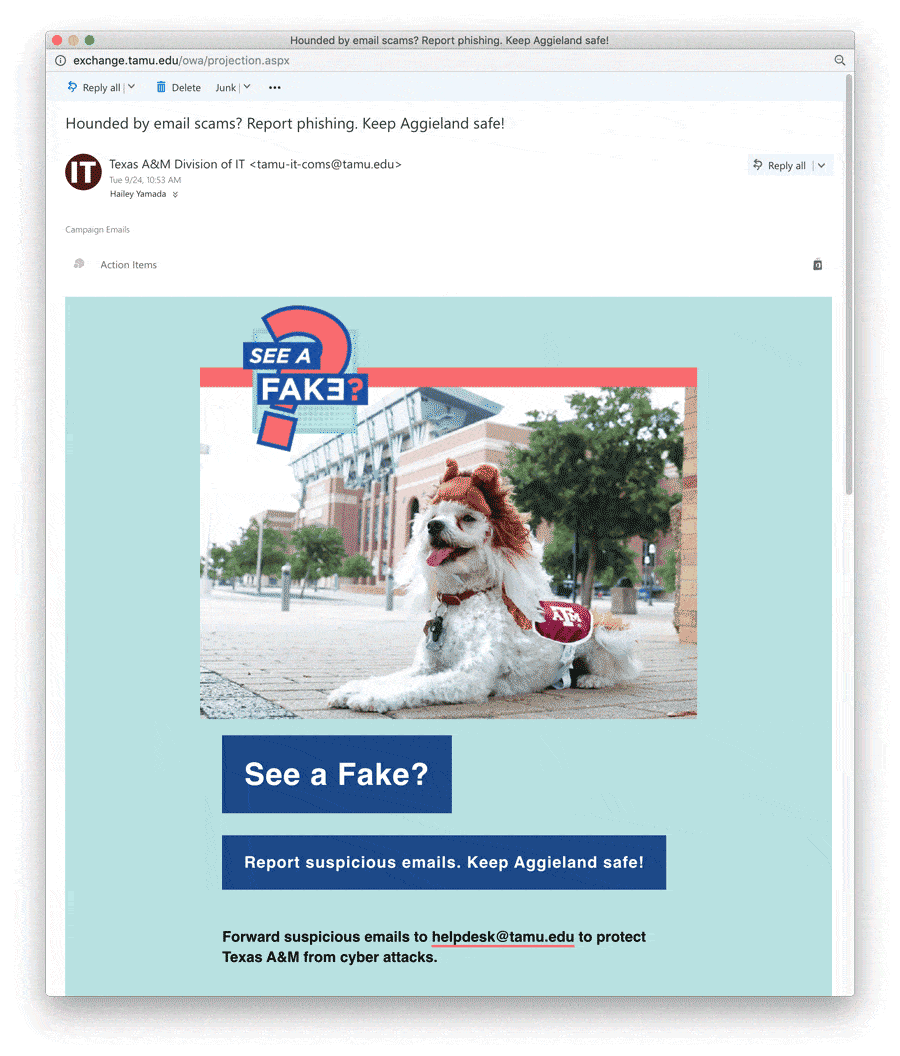
Task: Click the Action Items icon
Action: (79, 264)
